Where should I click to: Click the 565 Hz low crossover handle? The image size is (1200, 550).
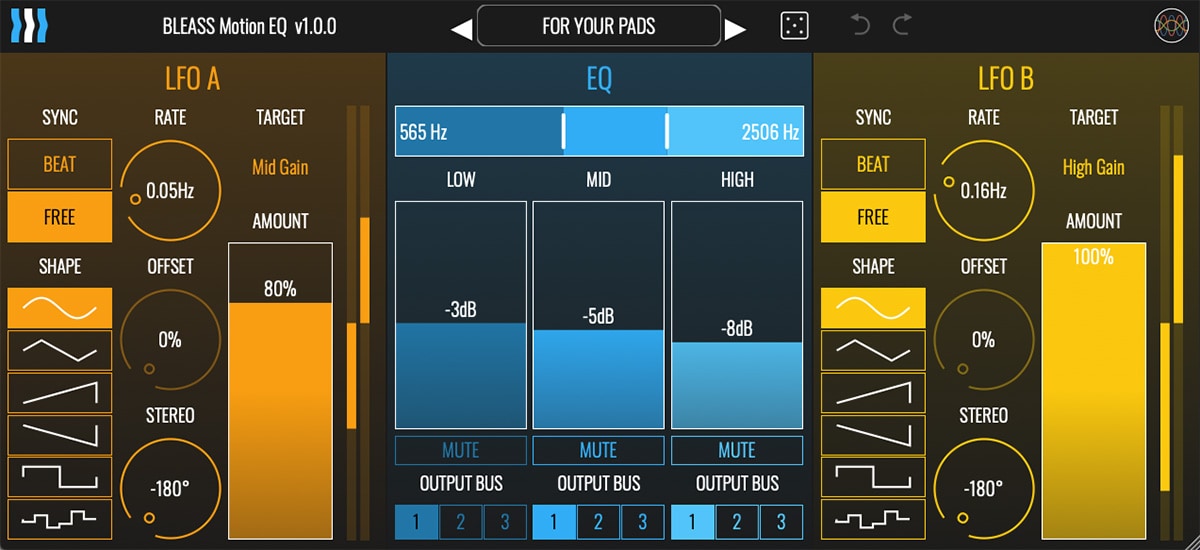coord(563,131)
